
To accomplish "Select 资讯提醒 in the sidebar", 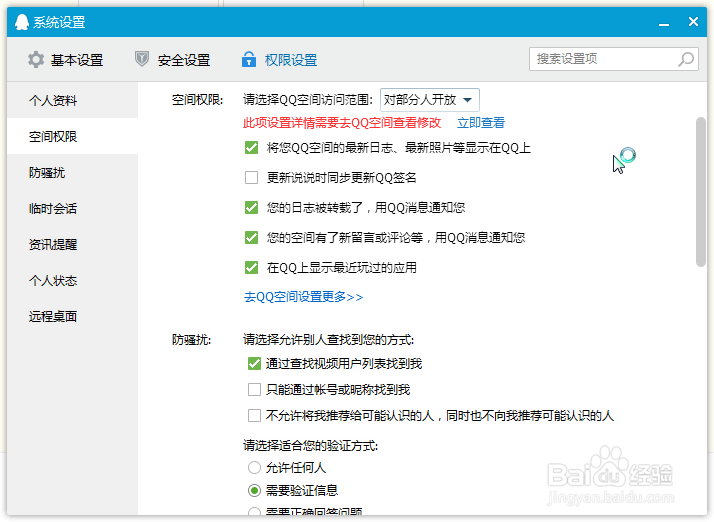I will (72, 244).
